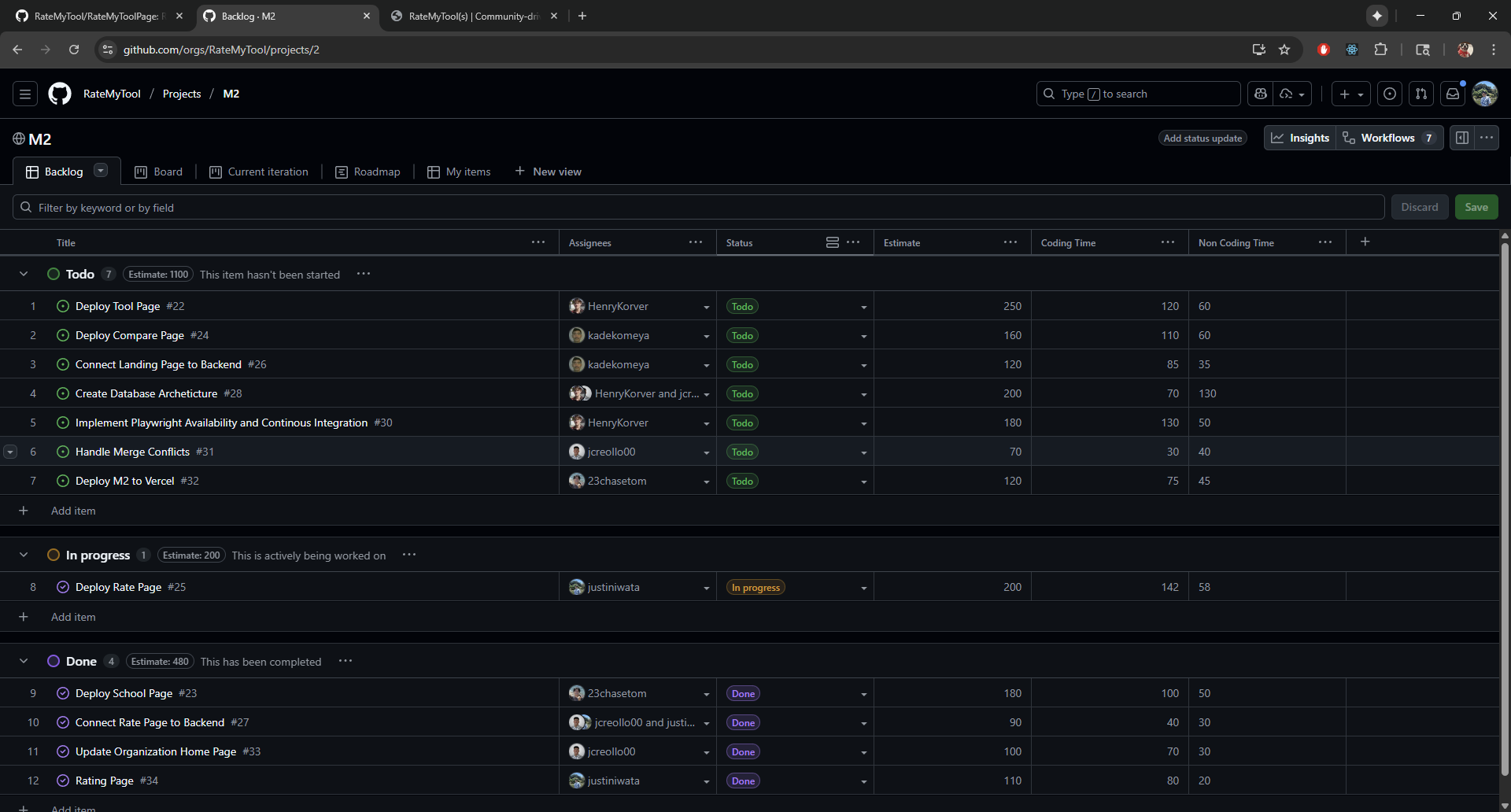Screen dimensions: 1511x812
Task: Collapse the Done group
Action: [x=24, y=661]
